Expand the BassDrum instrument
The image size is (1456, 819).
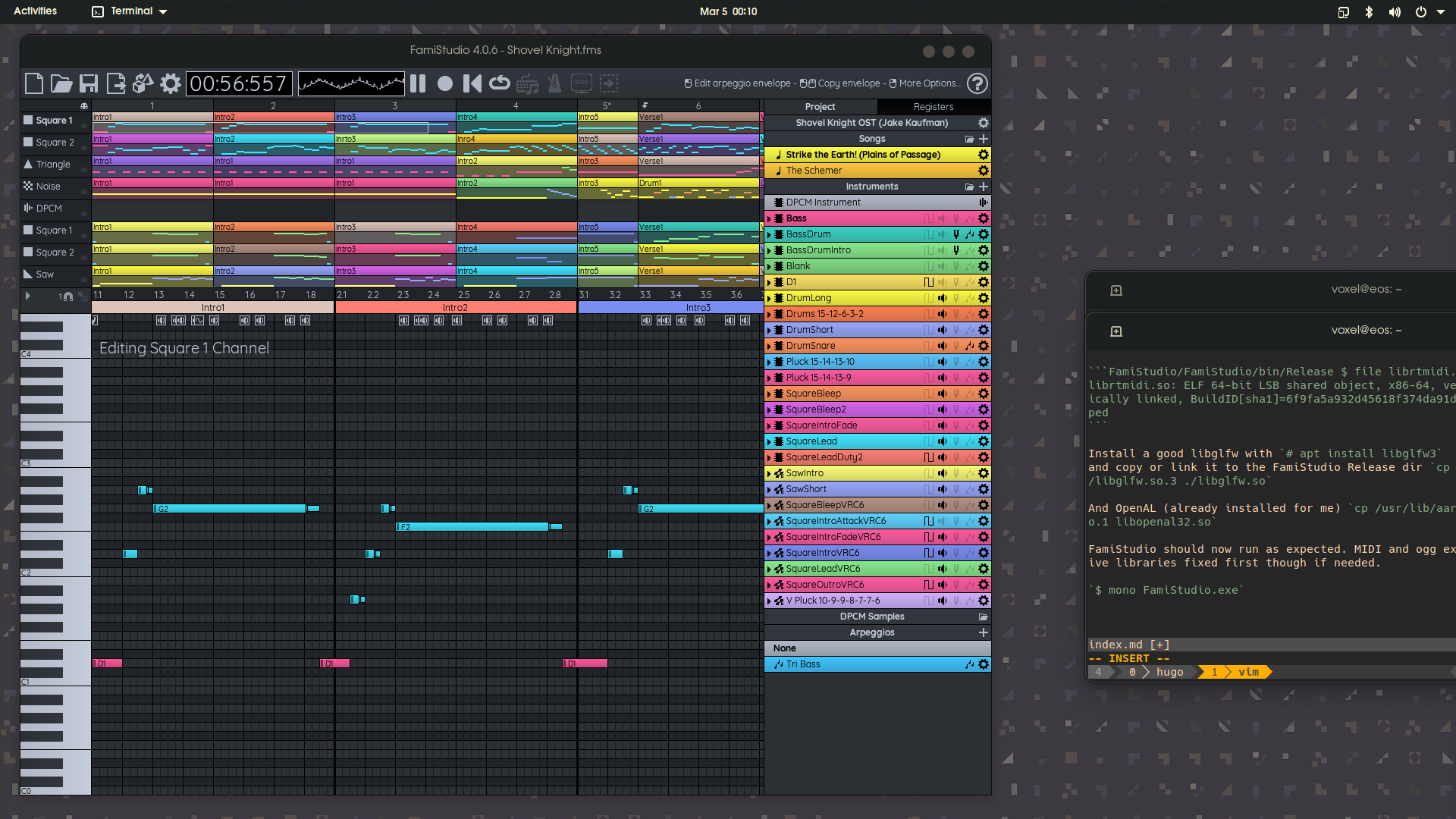[769, 234]
